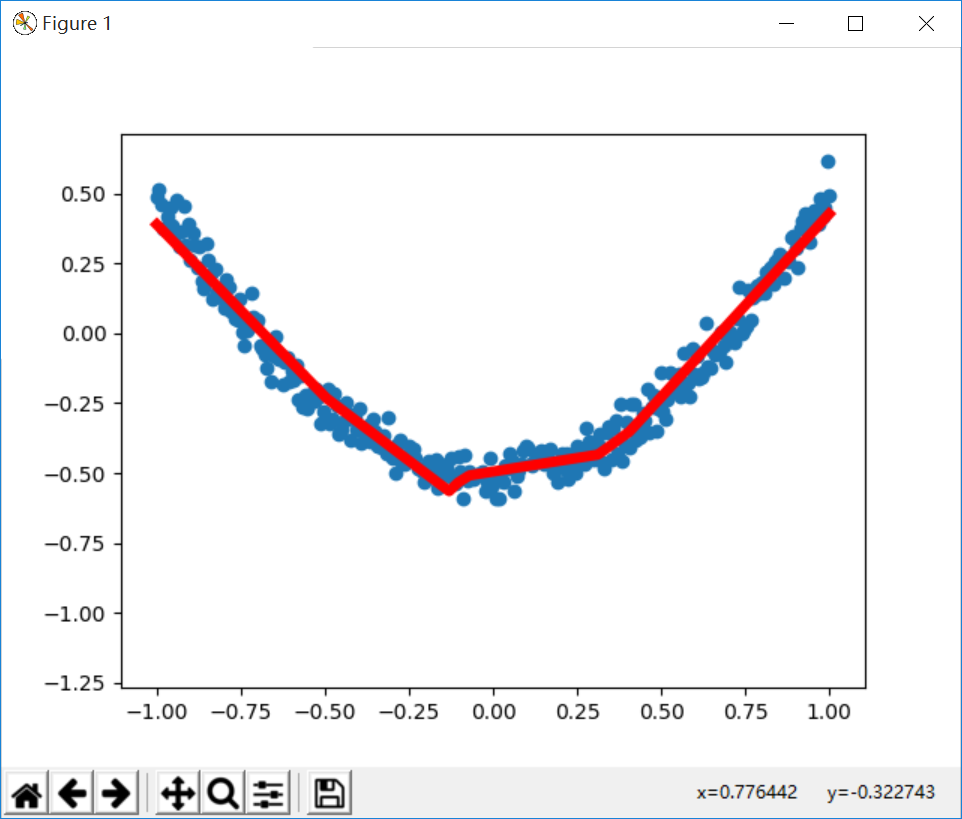Click y-axis tick label −0.75
Image resolution: width=962 pixels, height=819 pixels.
pos(74,544)
